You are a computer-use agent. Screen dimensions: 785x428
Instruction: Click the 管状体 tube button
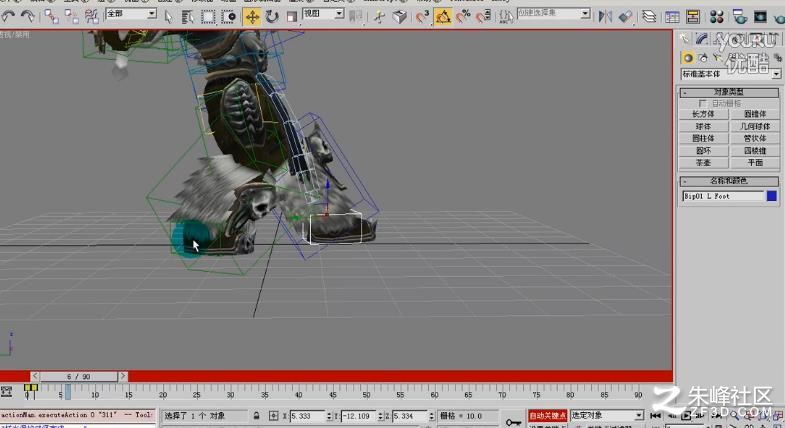click(x=754, y=138)
